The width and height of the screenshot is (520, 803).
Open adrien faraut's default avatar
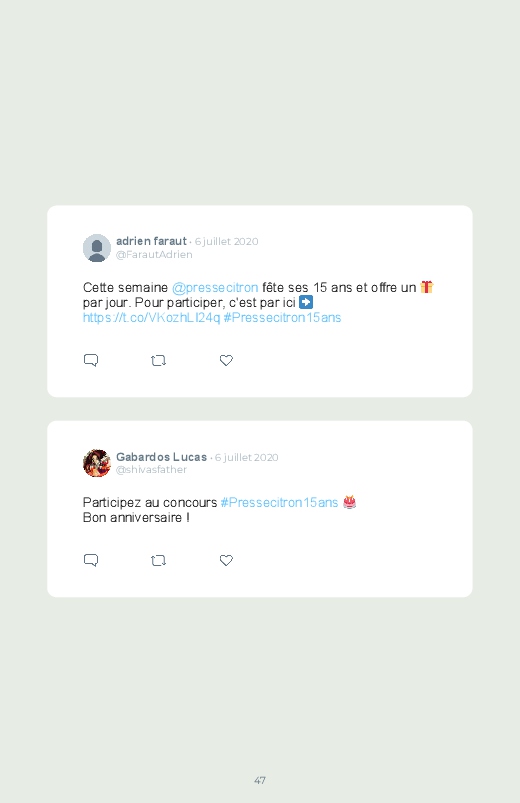pos(97,248)
